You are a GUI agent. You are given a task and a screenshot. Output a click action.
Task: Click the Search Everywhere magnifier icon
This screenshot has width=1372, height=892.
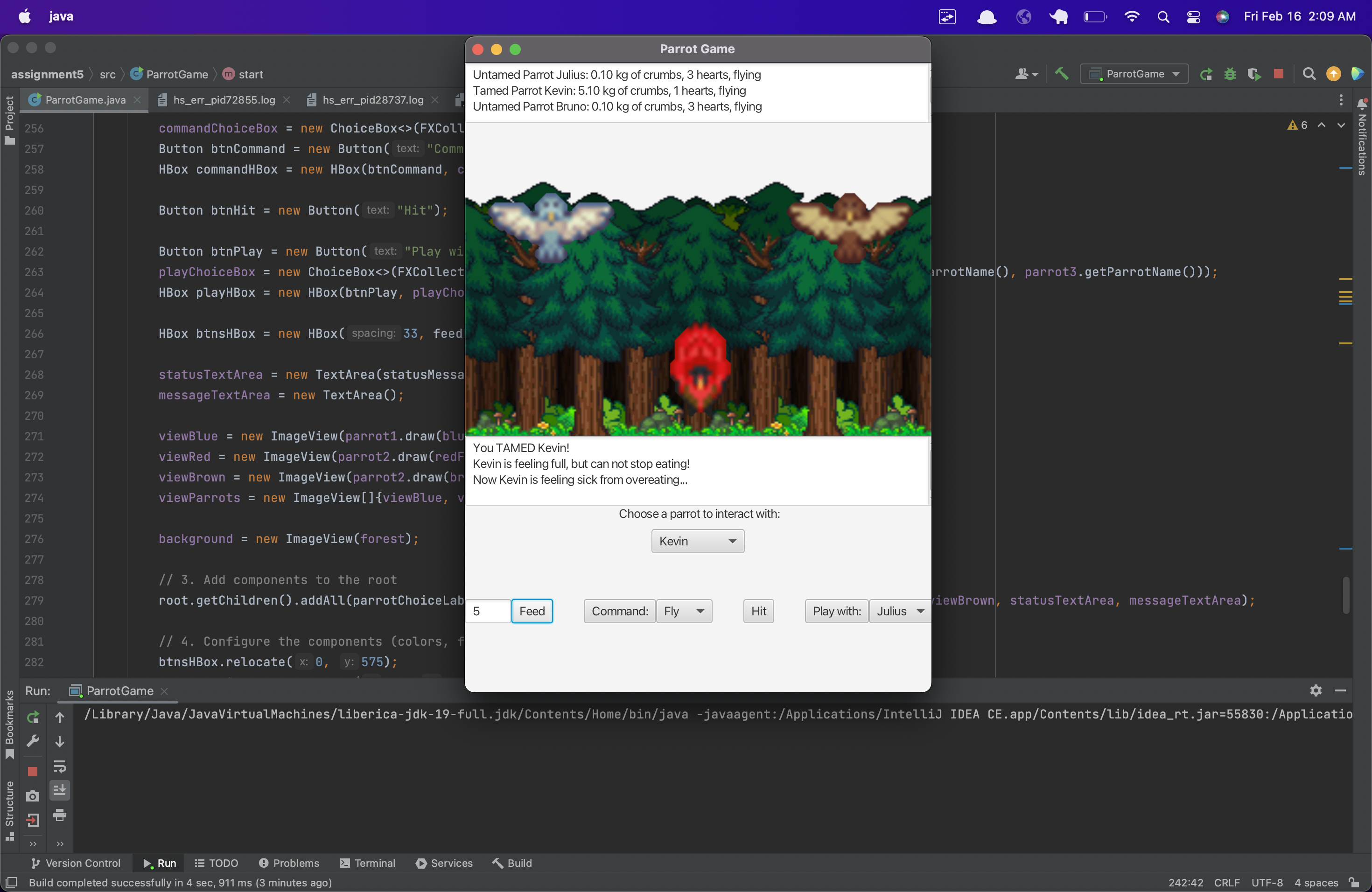click(1309, 74)
